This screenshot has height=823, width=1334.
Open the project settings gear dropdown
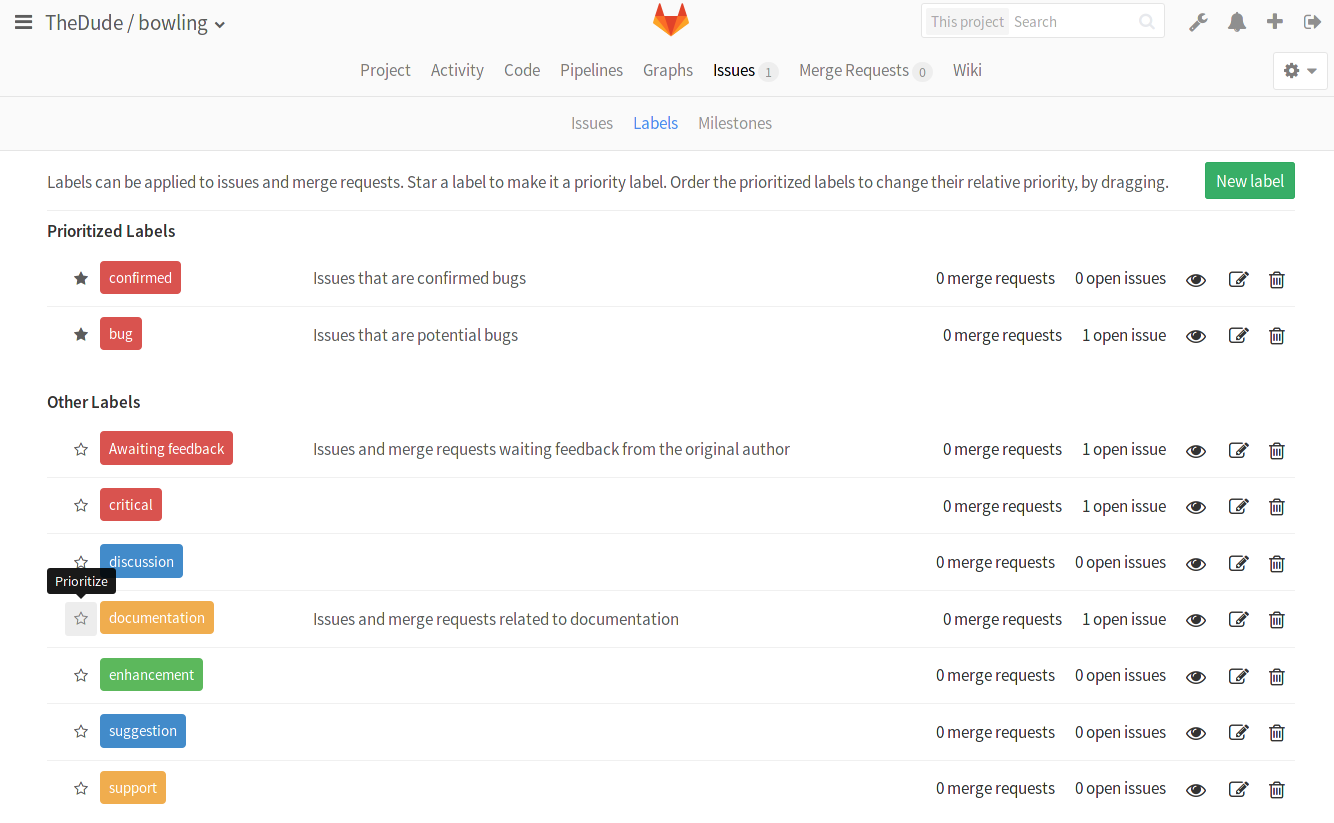click(1300, 71)
